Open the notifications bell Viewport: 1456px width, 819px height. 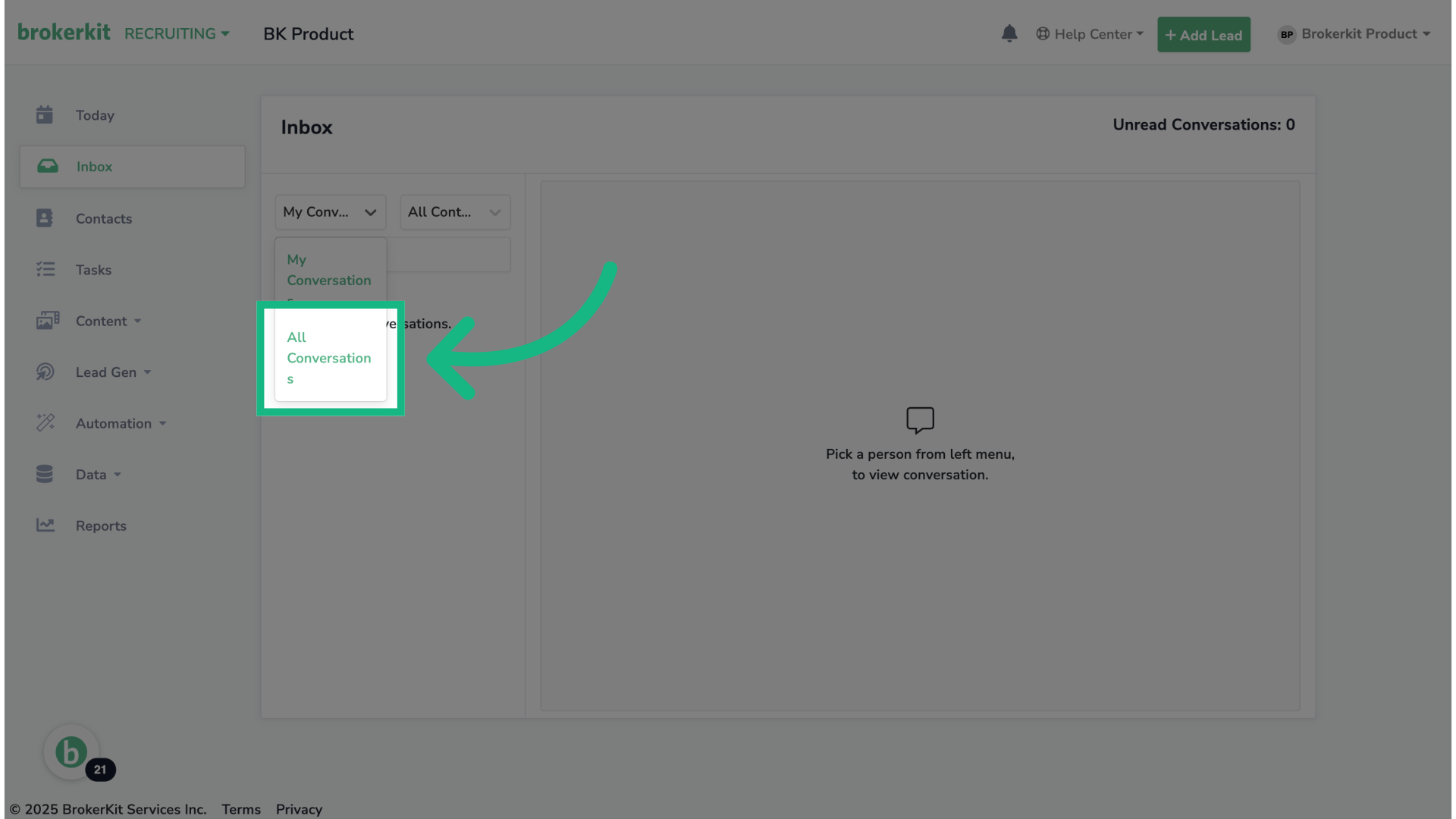(1009, 33)
